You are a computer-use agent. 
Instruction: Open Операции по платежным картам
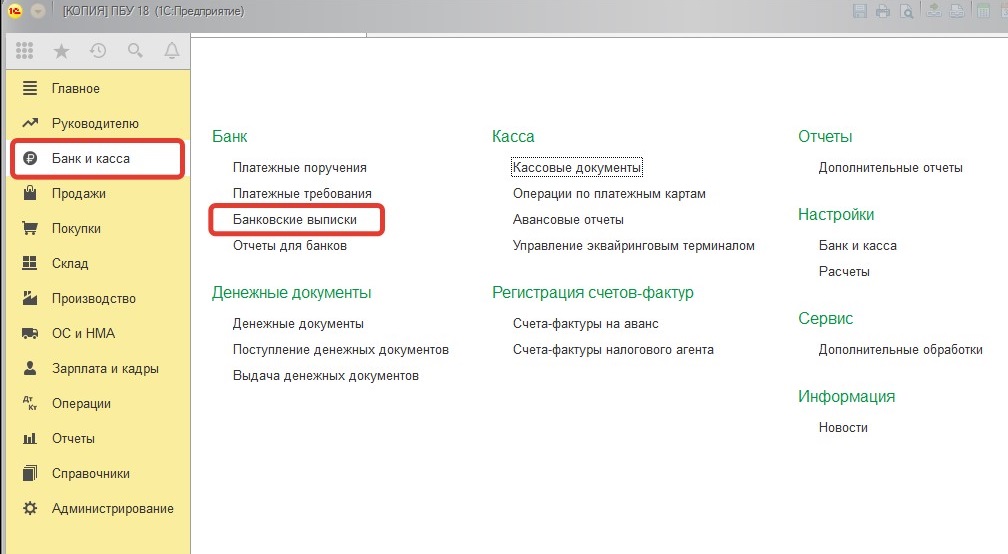[x=609, y=193]
